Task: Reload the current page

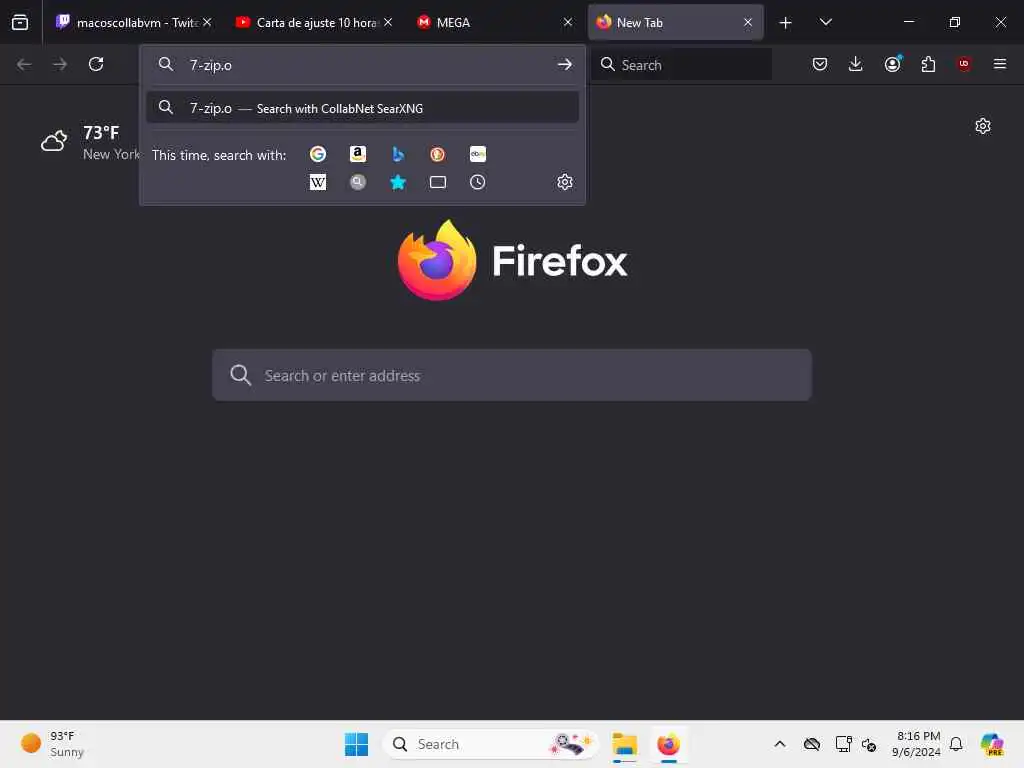Action: click(96, 64)
